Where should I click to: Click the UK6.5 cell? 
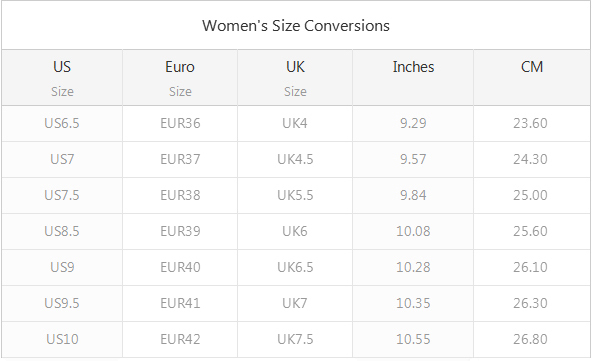coord(295,267)
